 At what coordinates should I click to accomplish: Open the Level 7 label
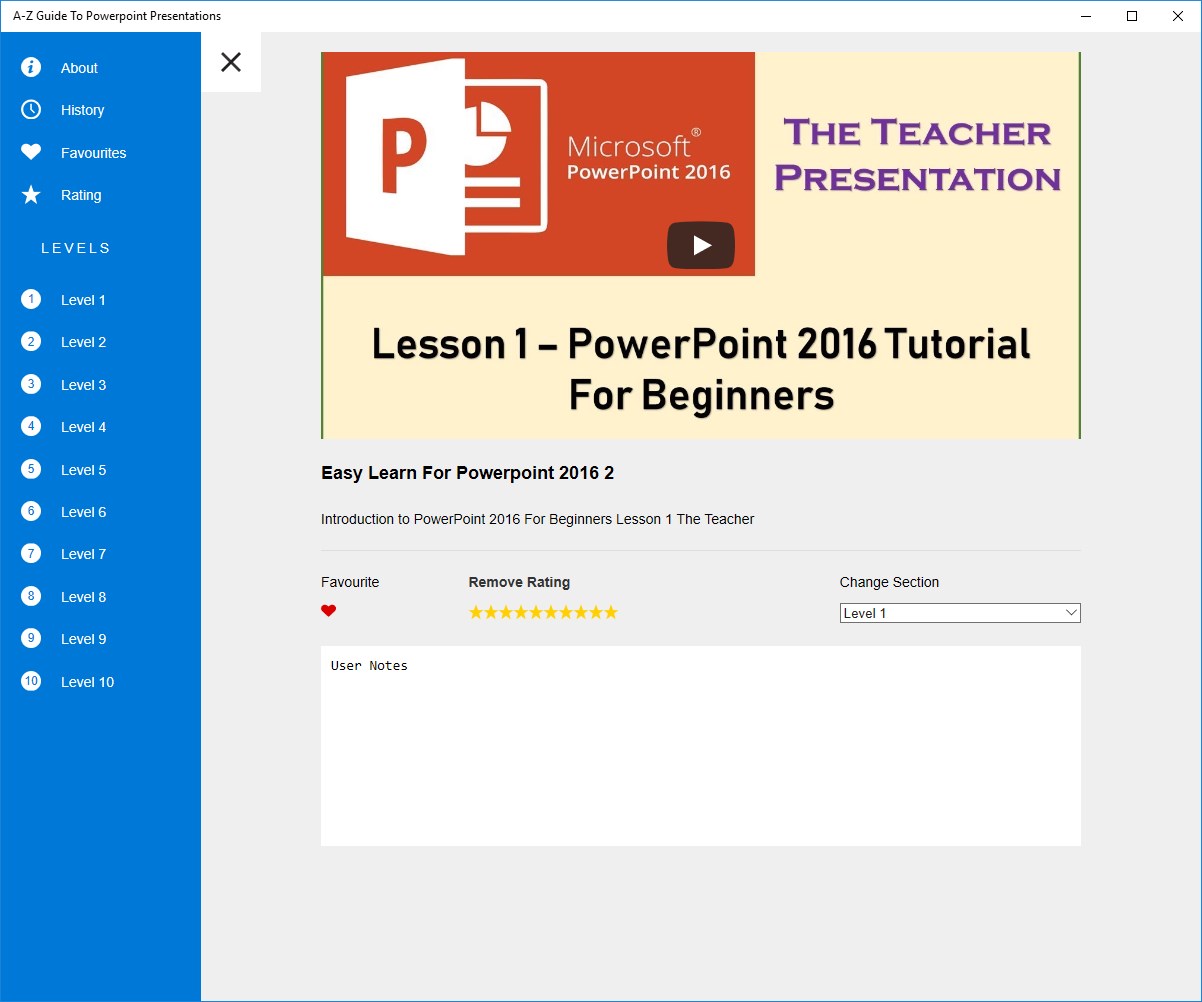tap(83, 554)
